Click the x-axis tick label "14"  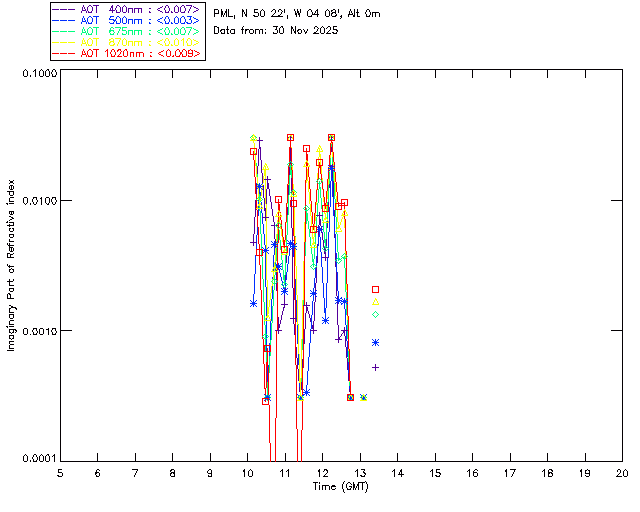pos(398,473)
